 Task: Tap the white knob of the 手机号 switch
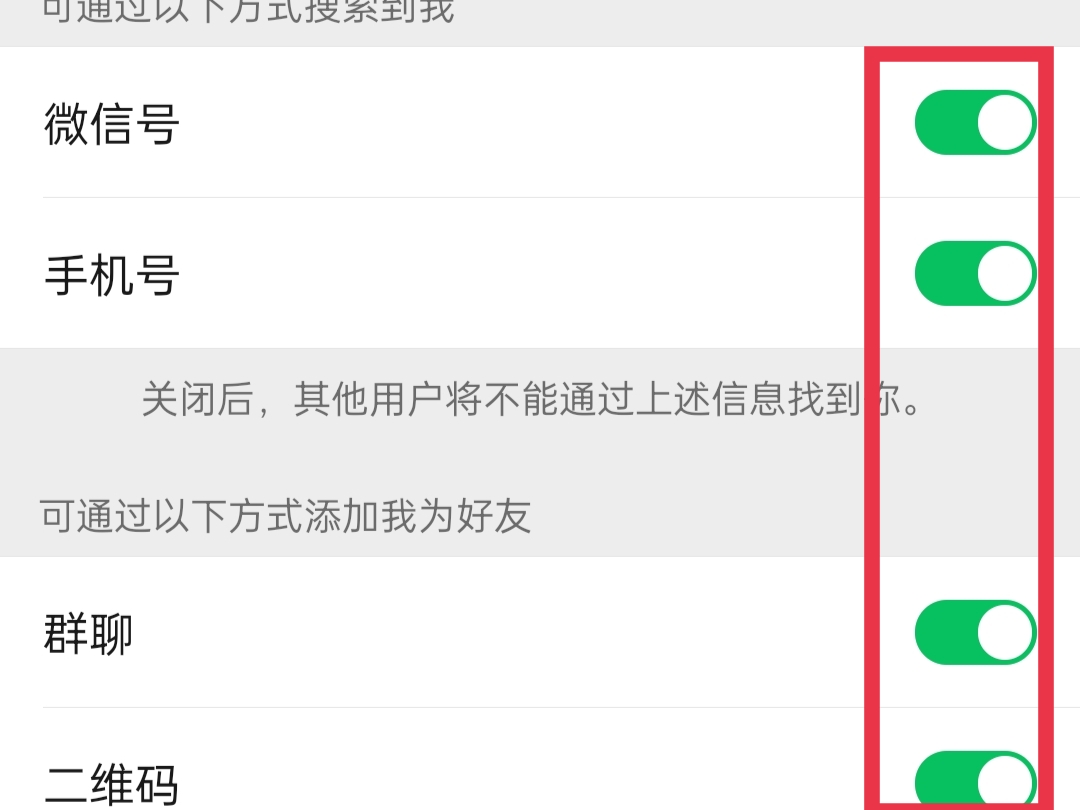(x=1005, y=273)
